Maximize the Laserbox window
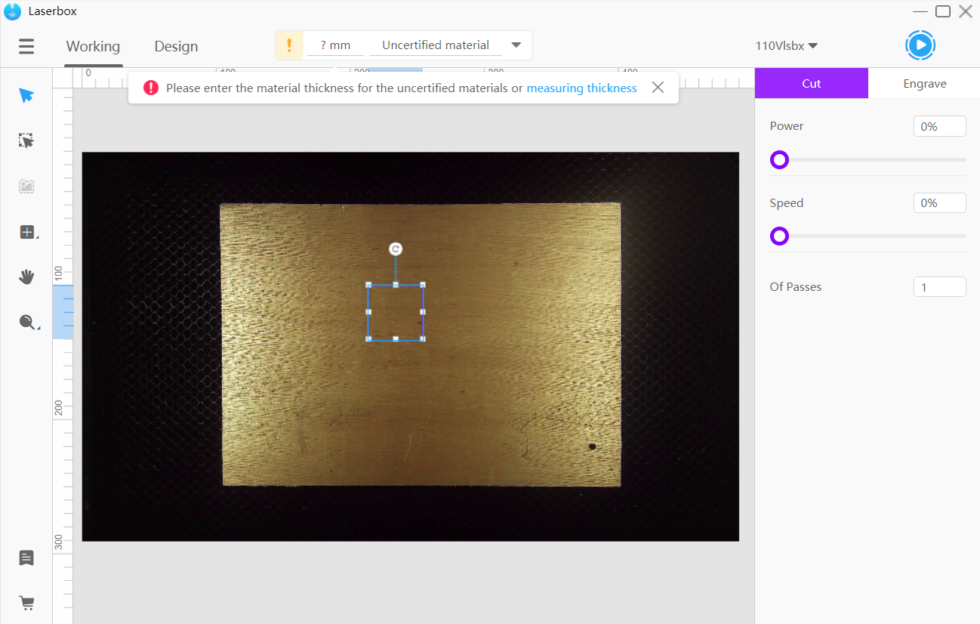 tap(942, 11)
